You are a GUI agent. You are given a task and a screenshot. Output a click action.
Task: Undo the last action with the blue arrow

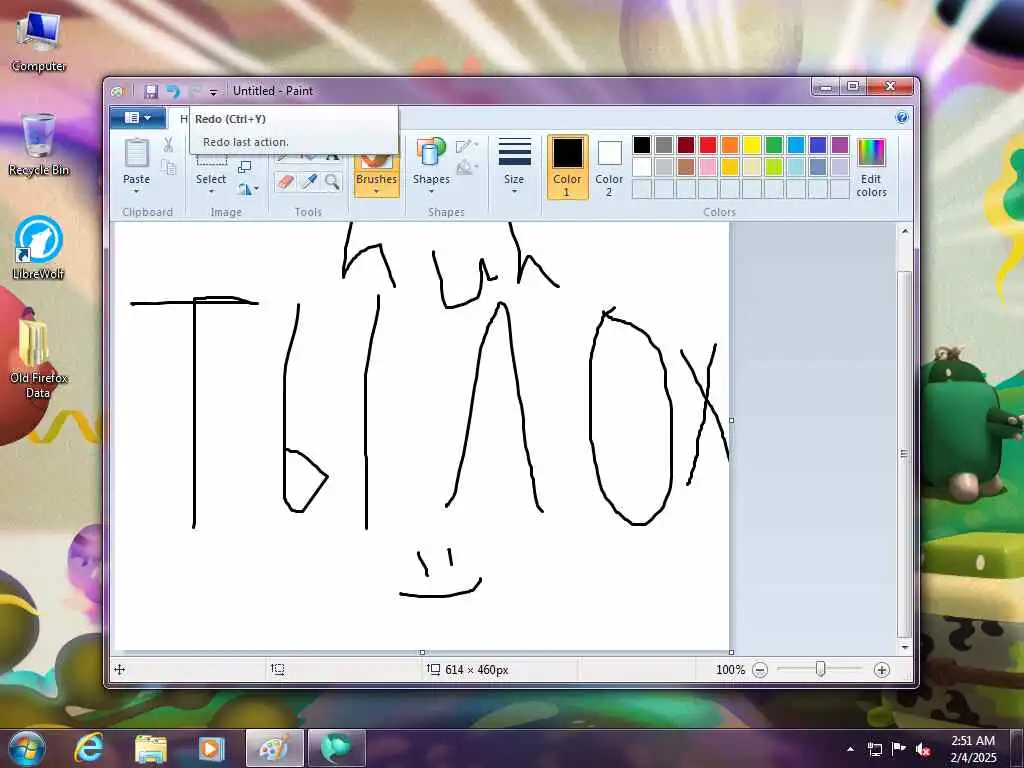pyautogui.click(x=173, y=91)
